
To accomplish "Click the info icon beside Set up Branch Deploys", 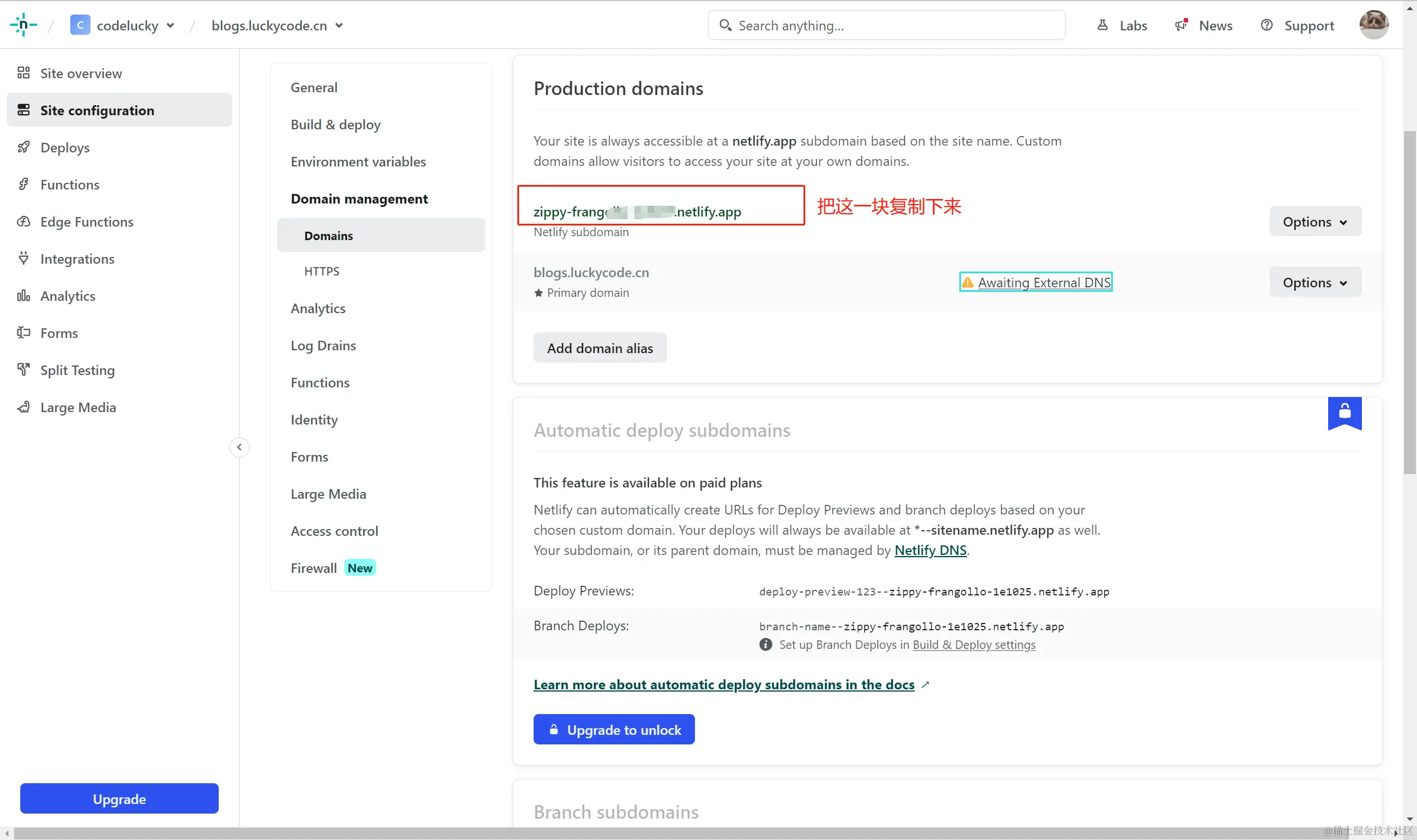I will [765, 644].
